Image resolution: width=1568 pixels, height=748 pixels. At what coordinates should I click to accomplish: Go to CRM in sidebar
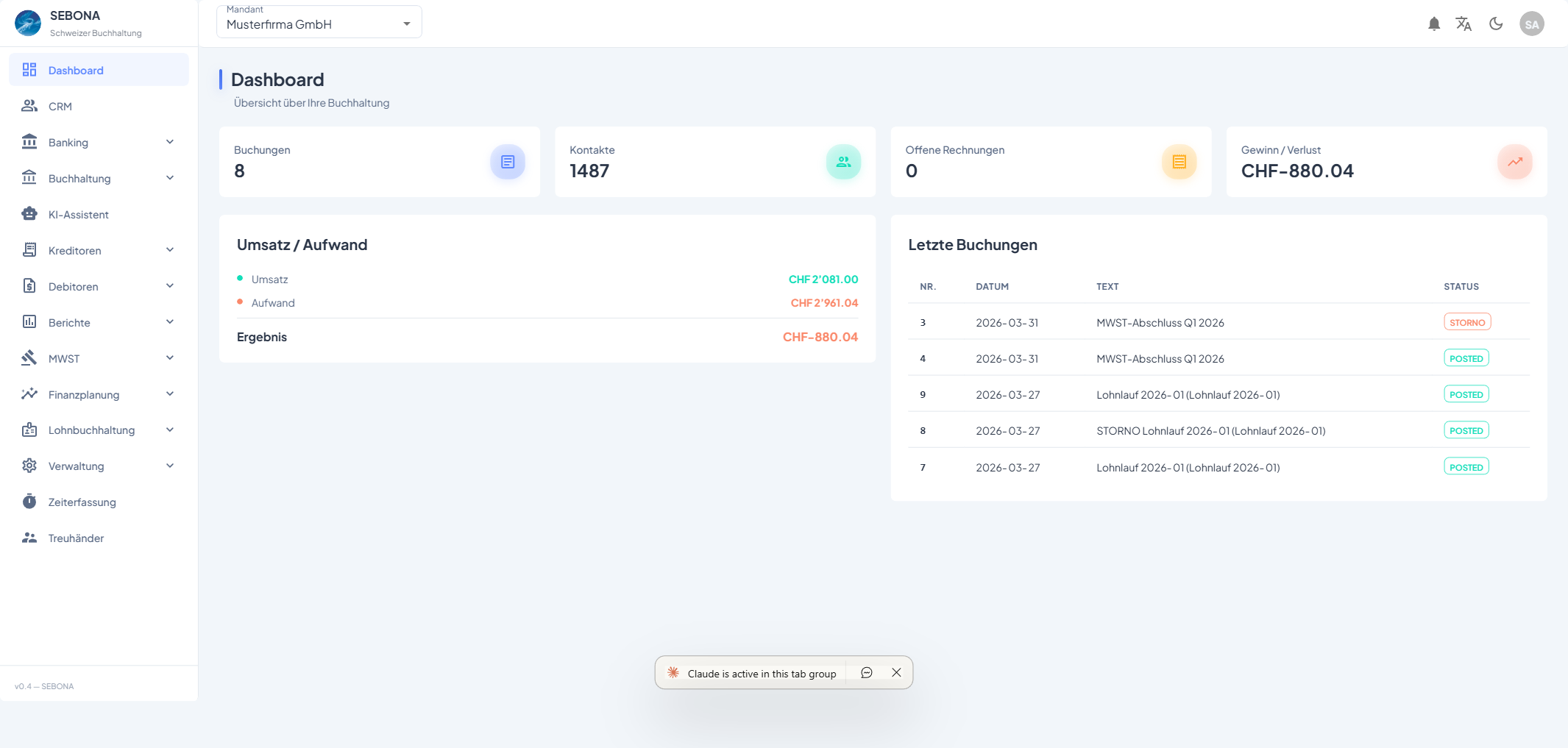tap(60, 107)
